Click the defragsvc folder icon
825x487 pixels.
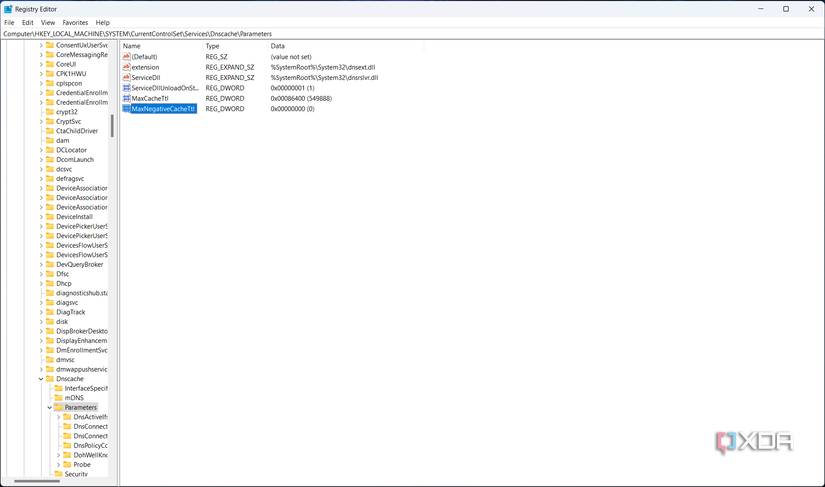pyautogui.click(x=50, y=178)
